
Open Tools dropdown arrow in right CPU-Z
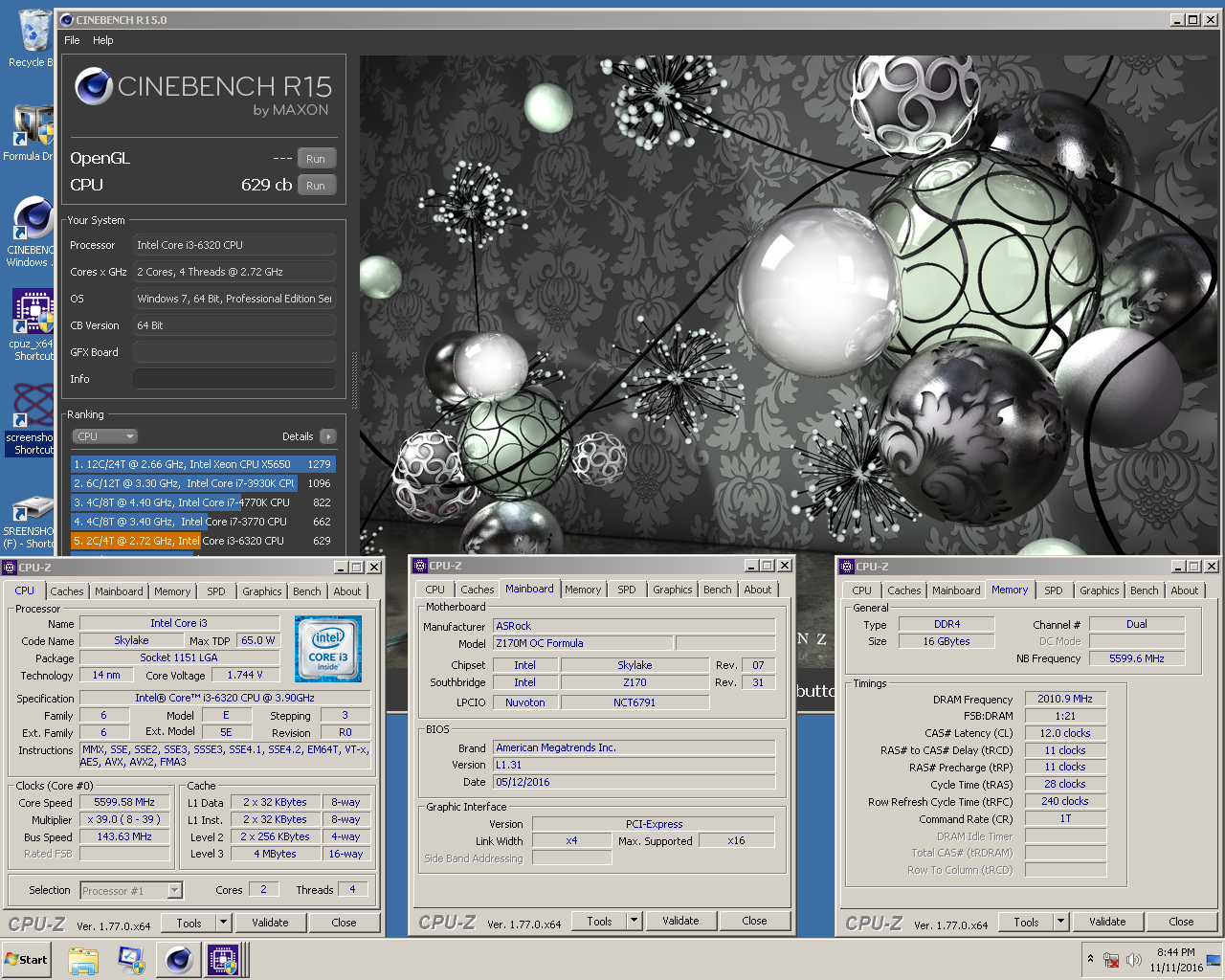coord(1060,922)
